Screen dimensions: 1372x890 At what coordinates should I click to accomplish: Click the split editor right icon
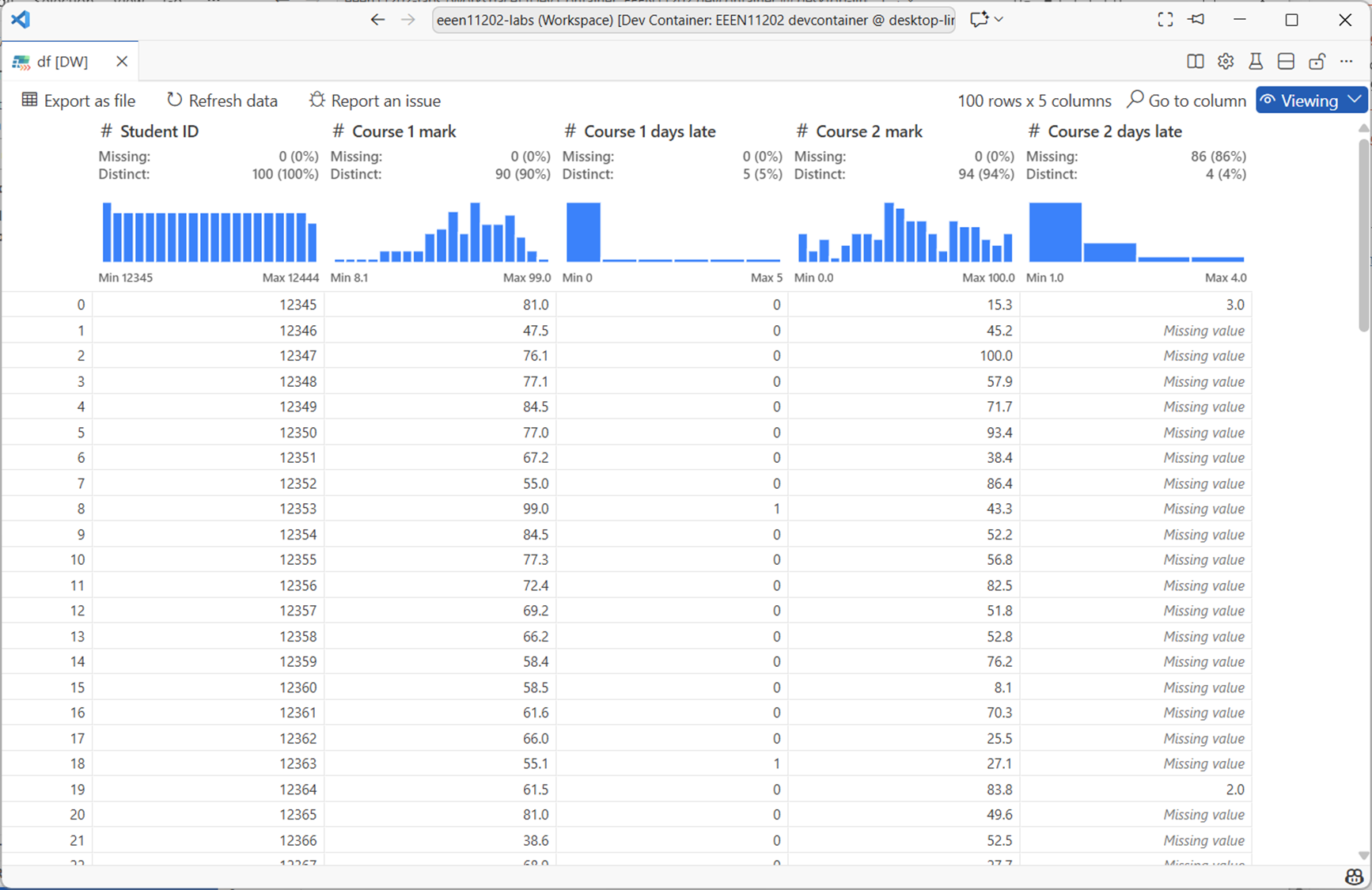(x=1196, y=62)
